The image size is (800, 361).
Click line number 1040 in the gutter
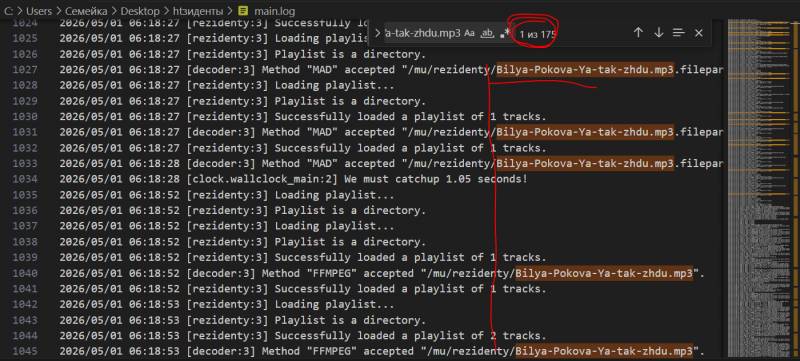(25, 273)
